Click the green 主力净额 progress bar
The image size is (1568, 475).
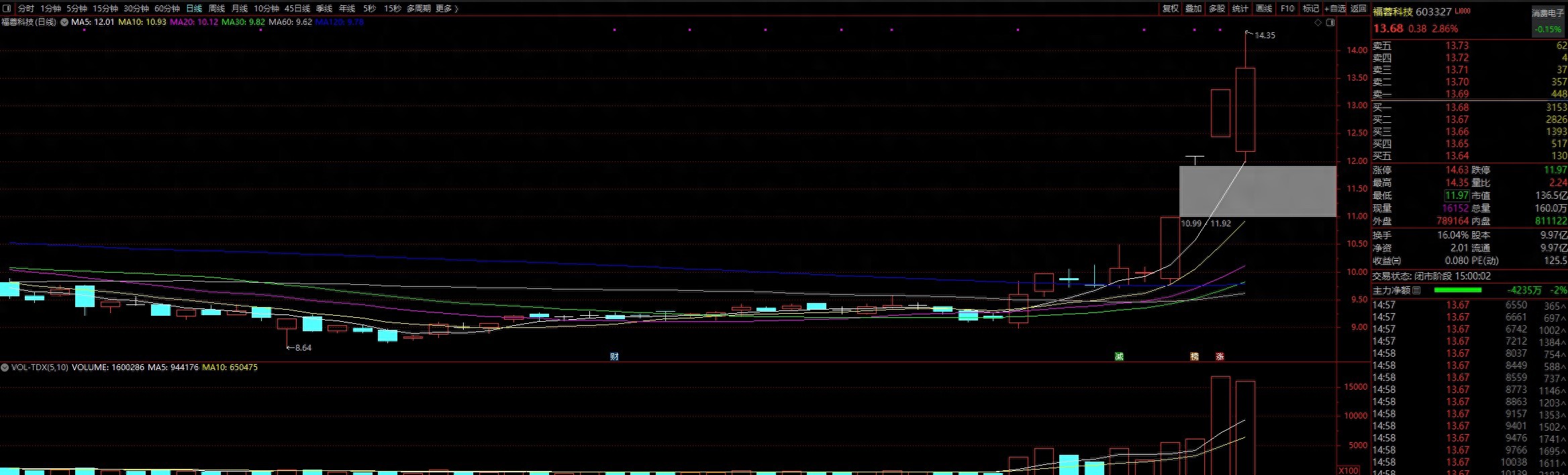1457,290
